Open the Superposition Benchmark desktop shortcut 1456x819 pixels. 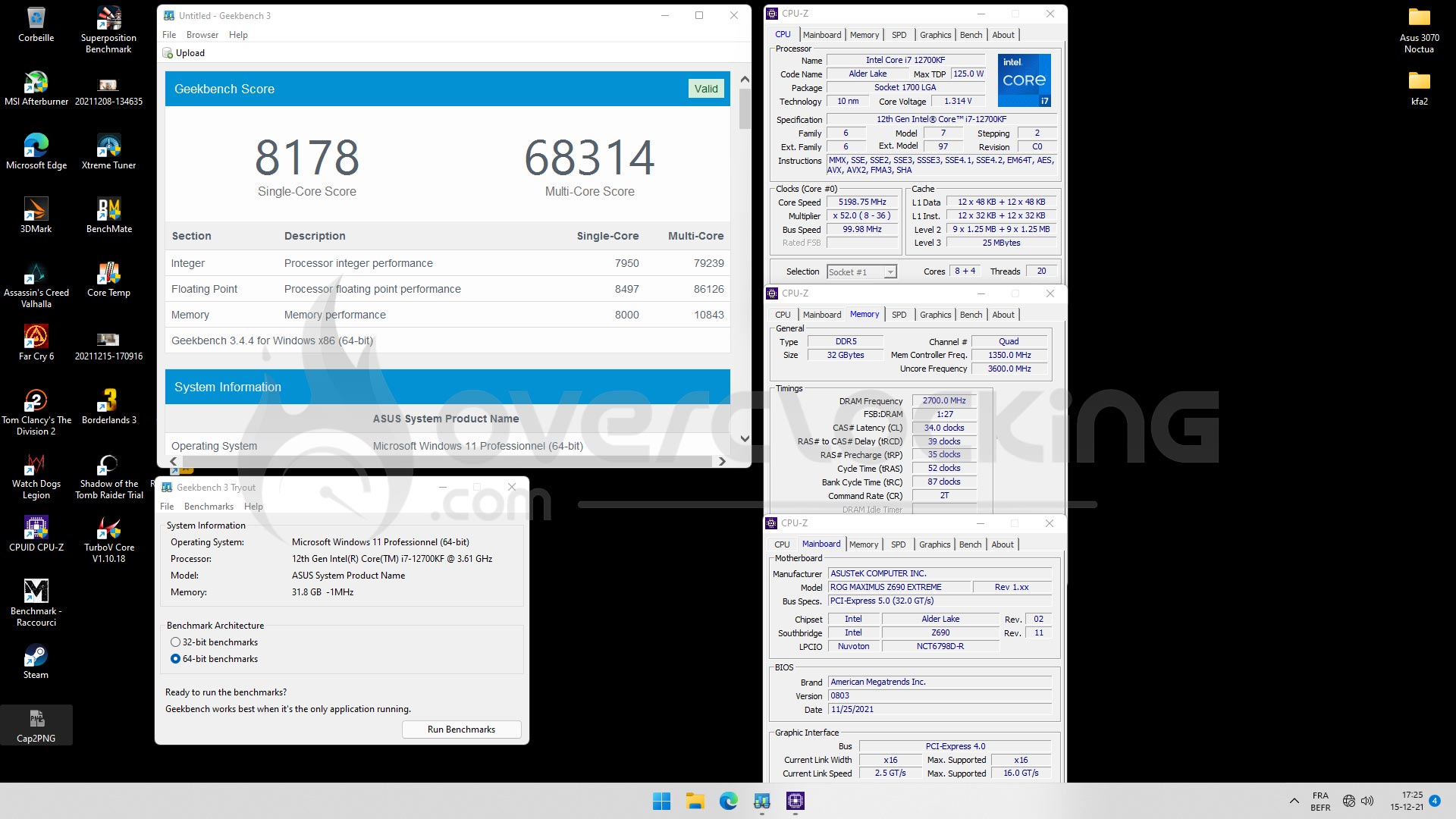click(x=108, y=30)
